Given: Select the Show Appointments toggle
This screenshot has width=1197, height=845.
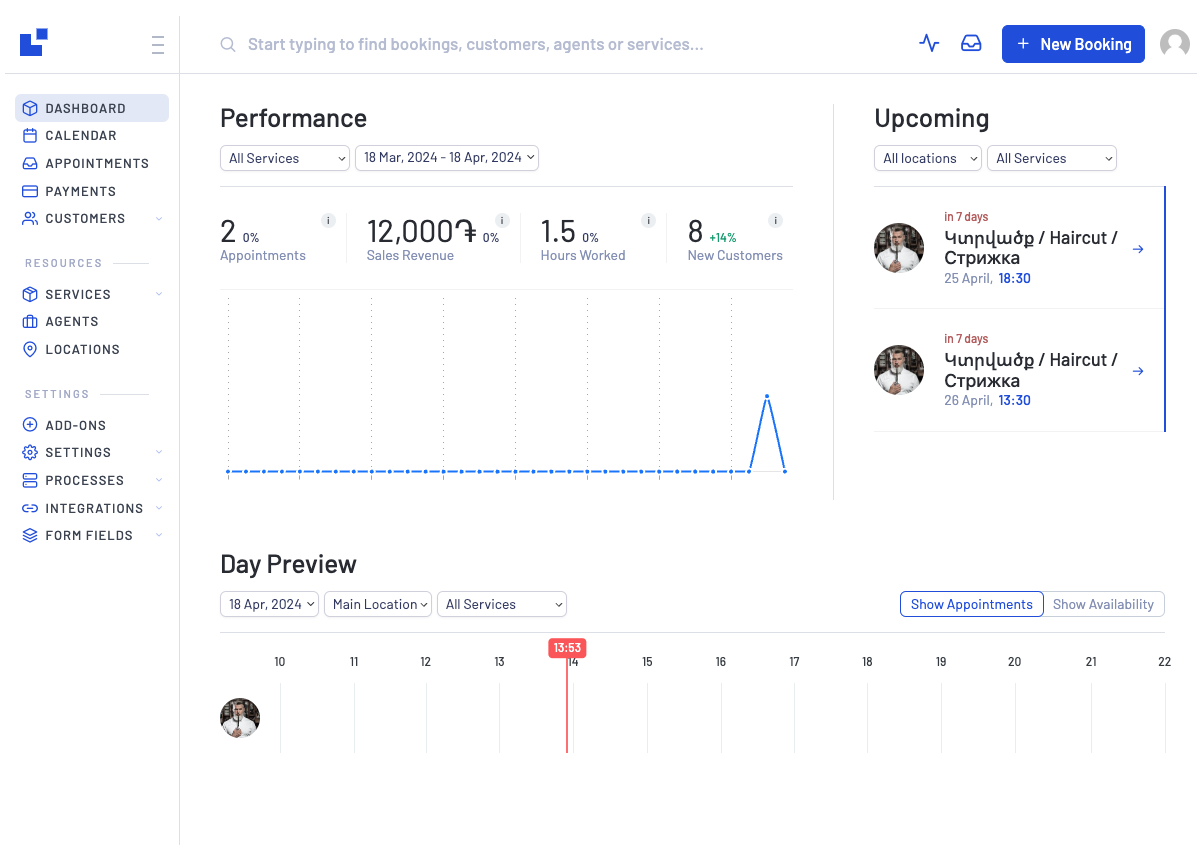Looking at the screenshot, I should pos(971,604).
